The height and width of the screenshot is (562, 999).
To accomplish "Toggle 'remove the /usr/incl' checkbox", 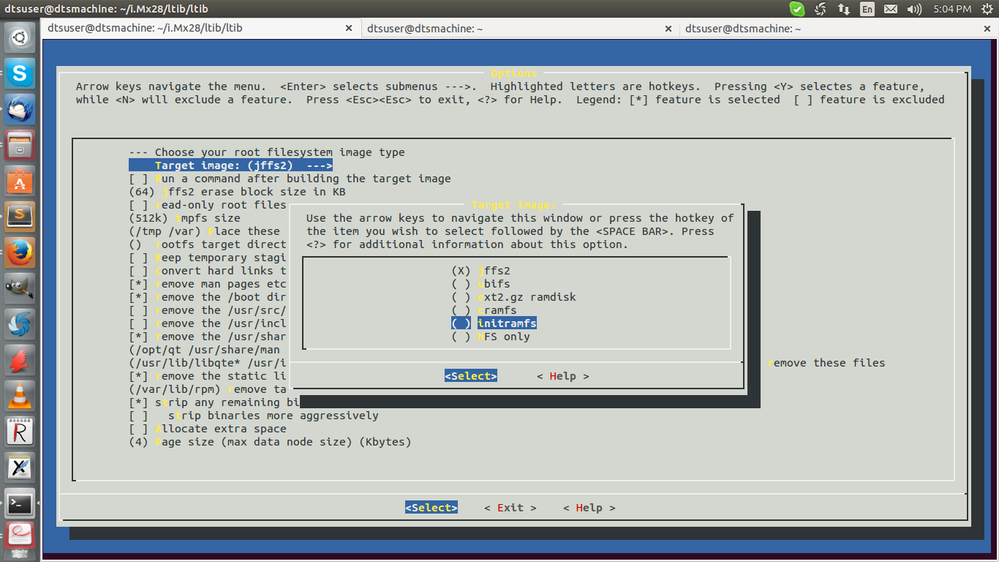I will pyautogui.click(x=138, y=324).
